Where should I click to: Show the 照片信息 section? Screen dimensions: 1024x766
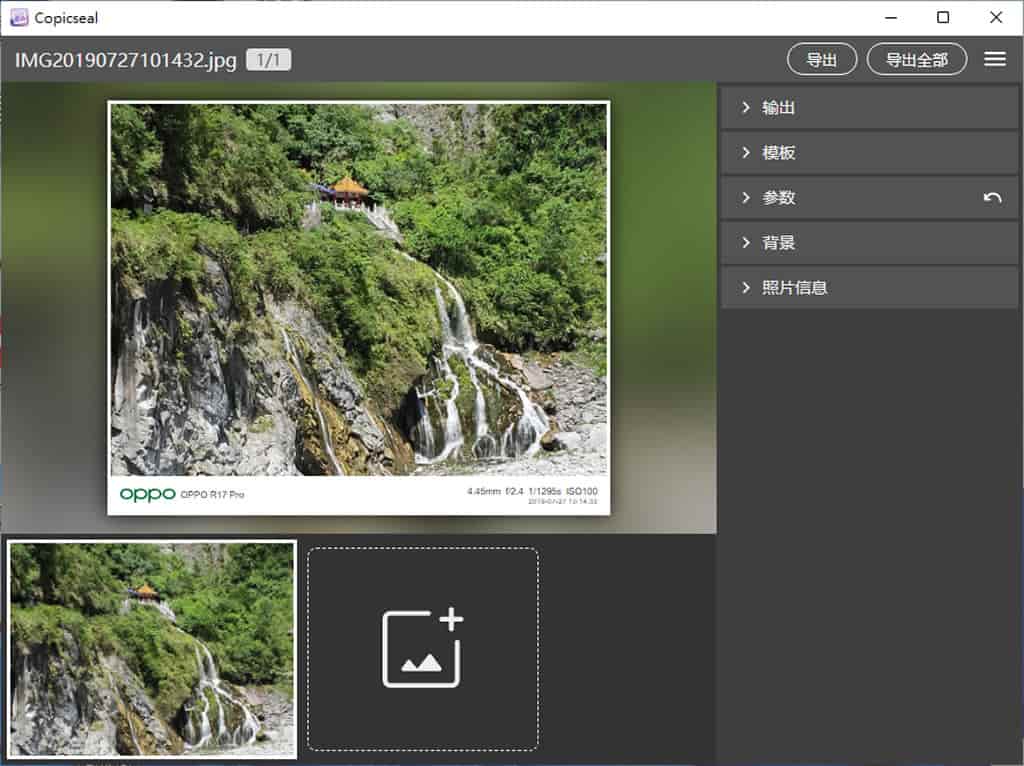point(869,287)
